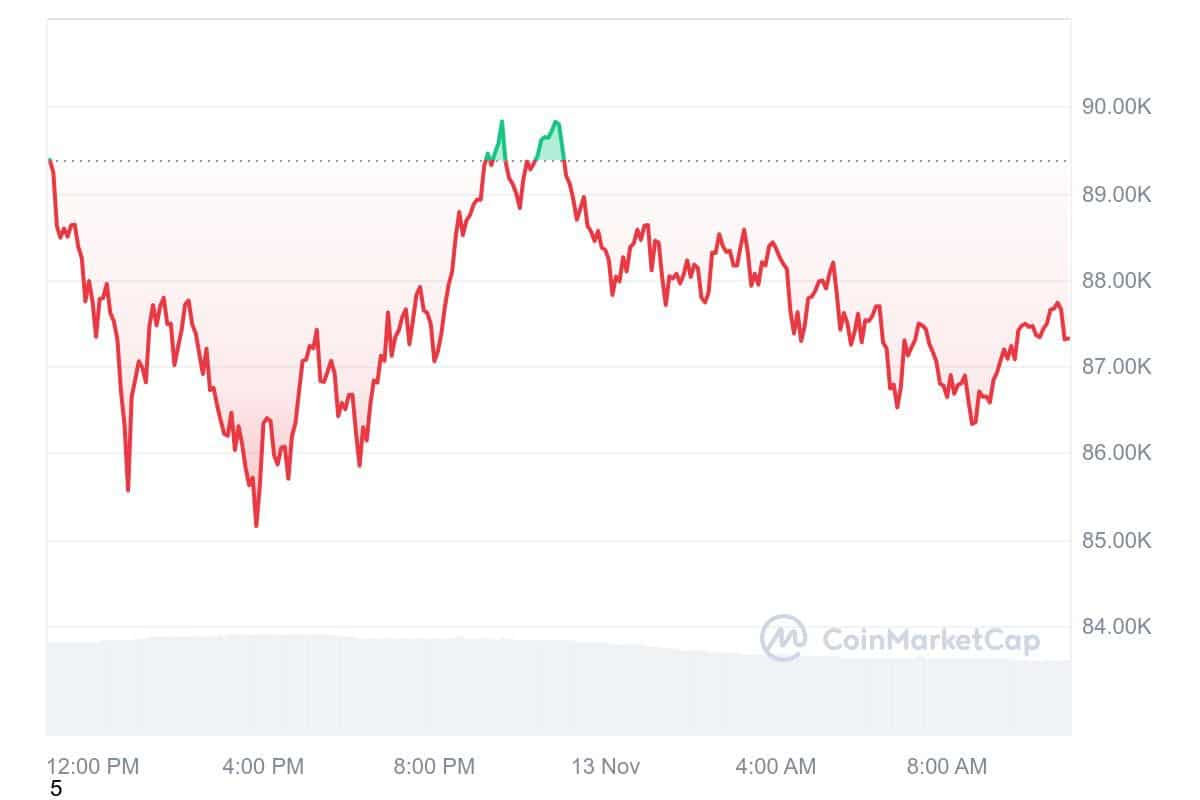Select the 13 Nov date axis label
This screenshot has width=1200, height=800.
(x=606, y=767)
